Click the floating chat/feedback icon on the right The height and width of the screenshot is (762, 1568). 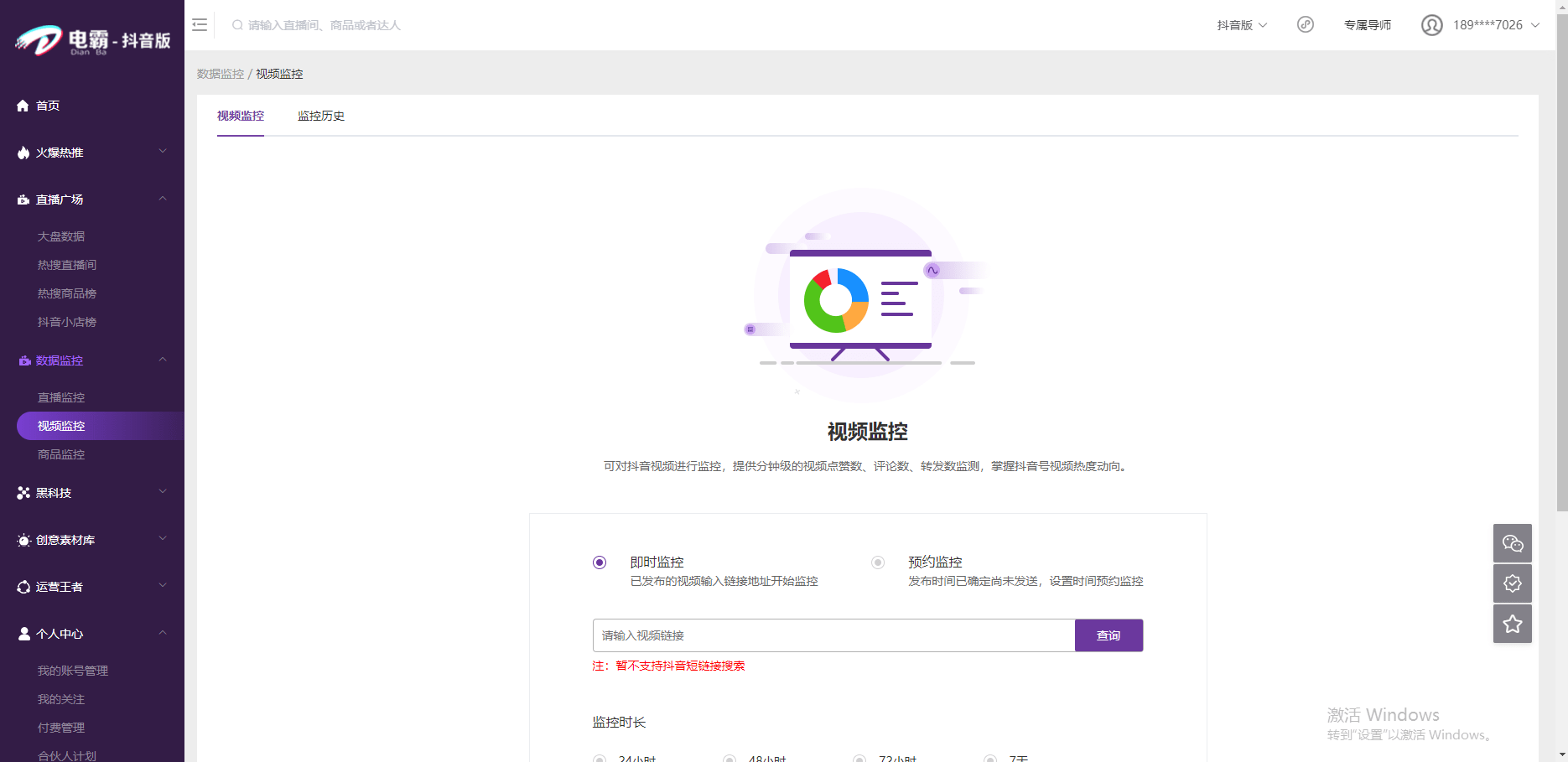click(1512, 543)
